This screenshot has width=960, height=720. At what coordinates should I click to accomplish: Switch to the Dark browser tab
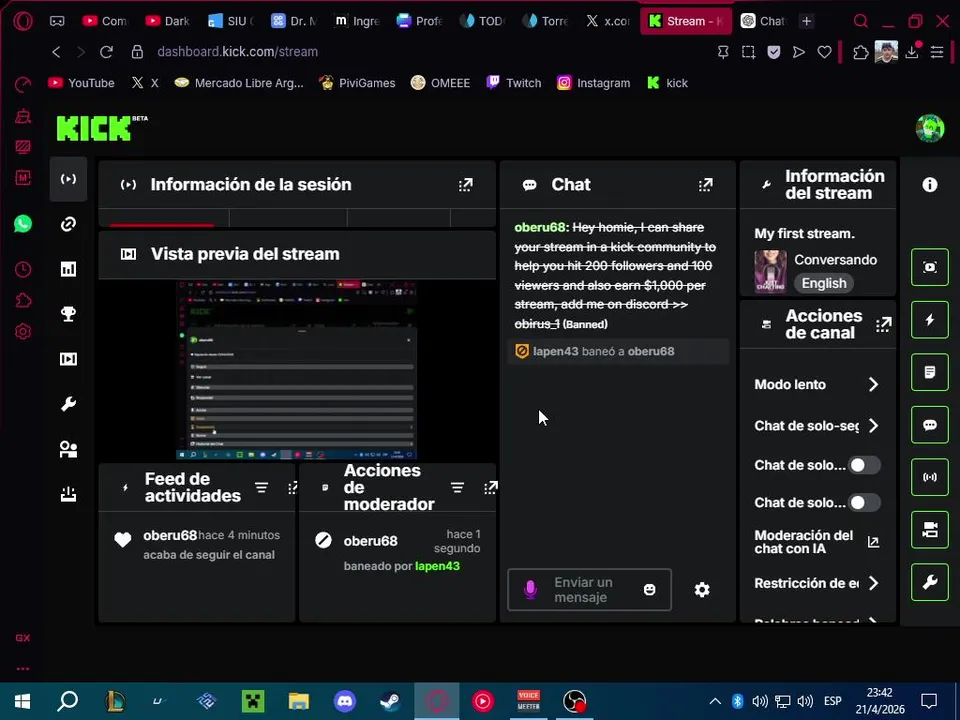point(168,21)
